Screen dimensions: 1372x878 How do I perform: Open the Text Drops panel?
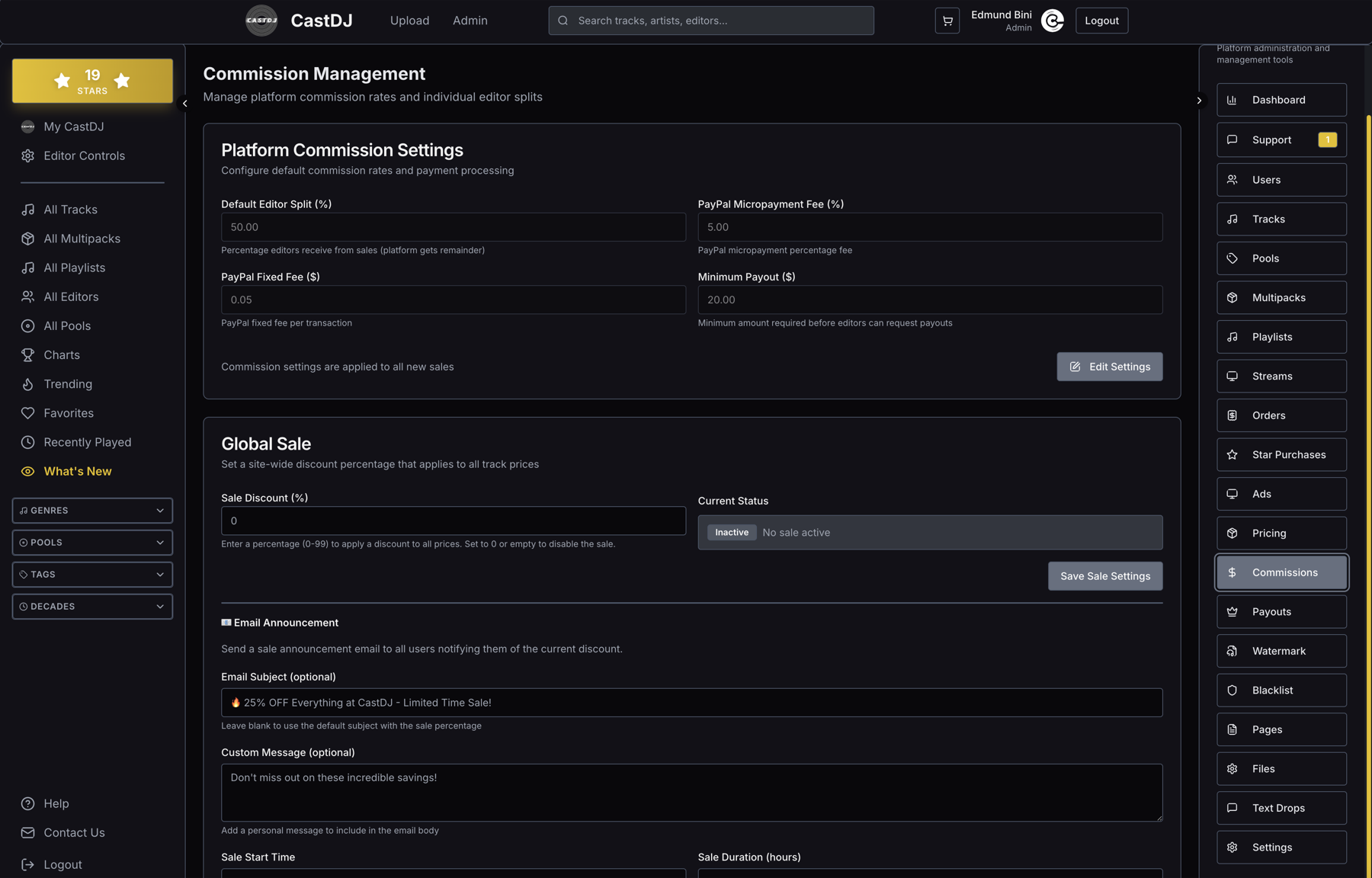tap(1281, 808)
